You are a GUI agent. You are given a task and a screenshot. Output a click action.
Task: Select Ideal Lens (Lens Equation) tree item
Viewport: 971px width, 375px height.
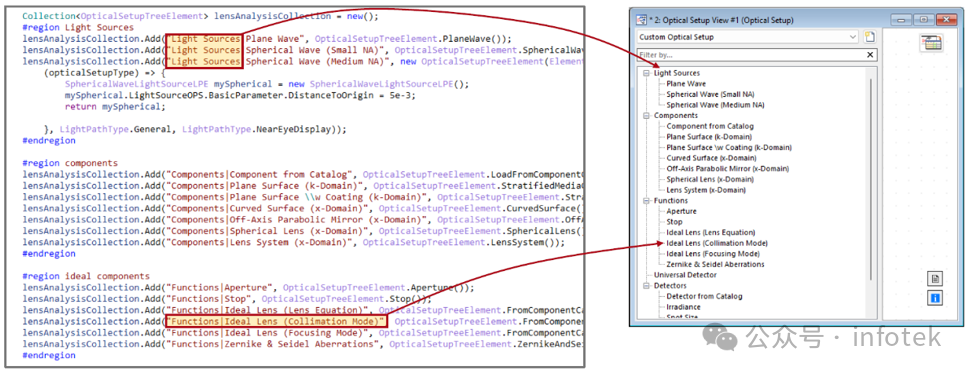(710, 232)
